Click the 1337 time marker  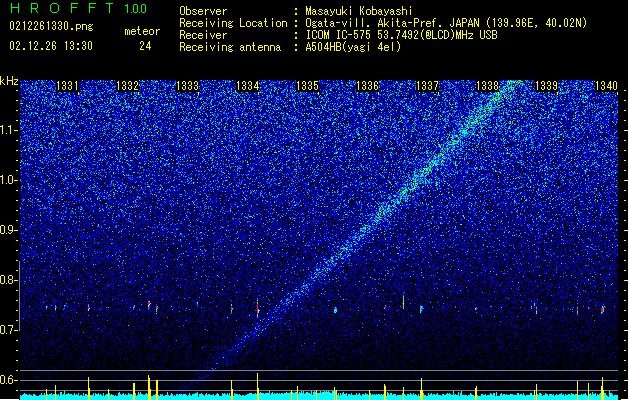427,85
